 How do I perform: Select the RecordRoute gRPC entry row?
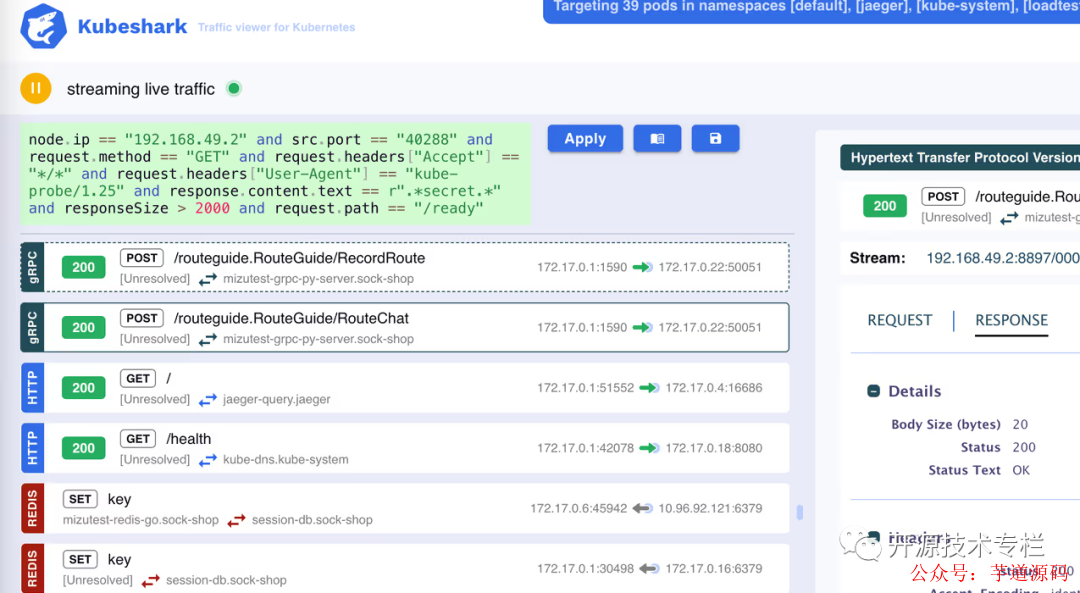click(x=405, y=267)
